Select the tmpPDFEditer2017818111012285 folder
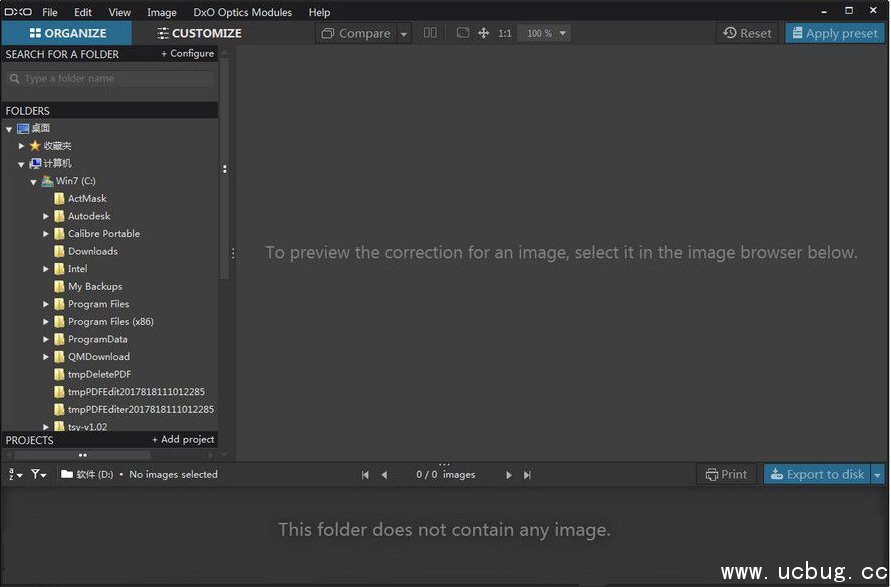The image size is (891, 587). pyautogui.click(x=140, y=410)
